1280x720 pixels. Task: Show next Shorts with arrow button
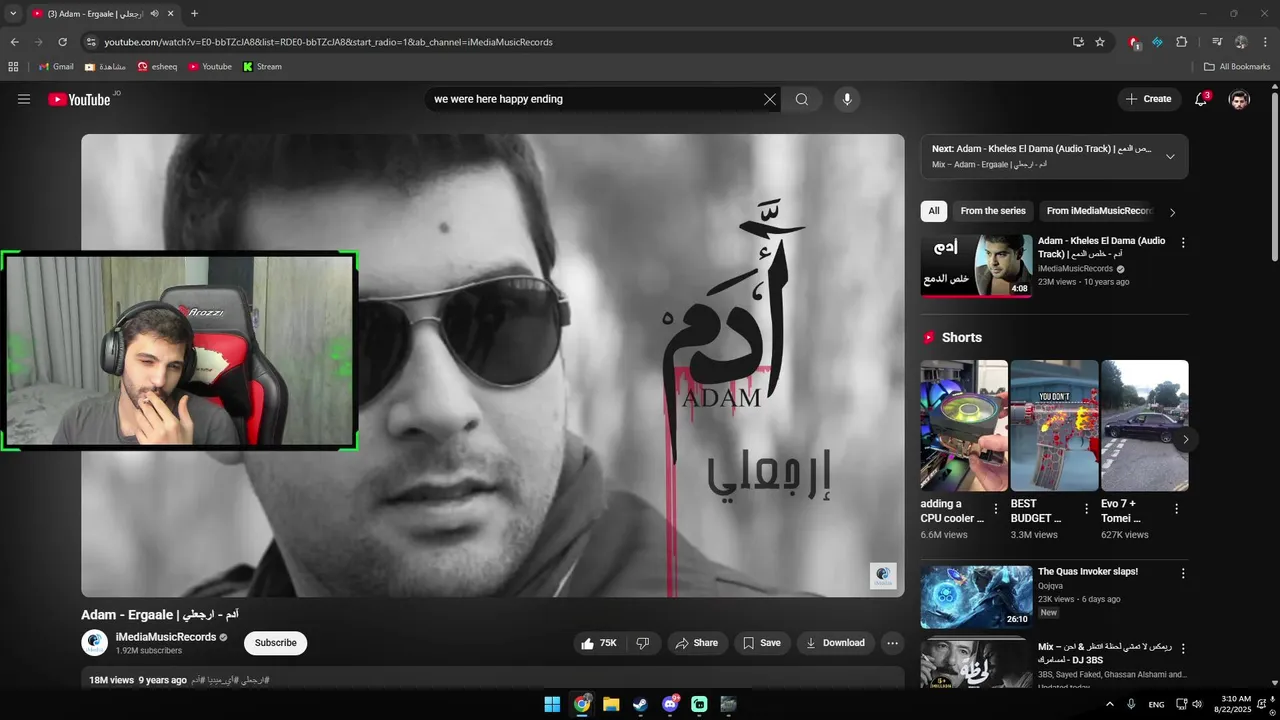pos(1185,439)
